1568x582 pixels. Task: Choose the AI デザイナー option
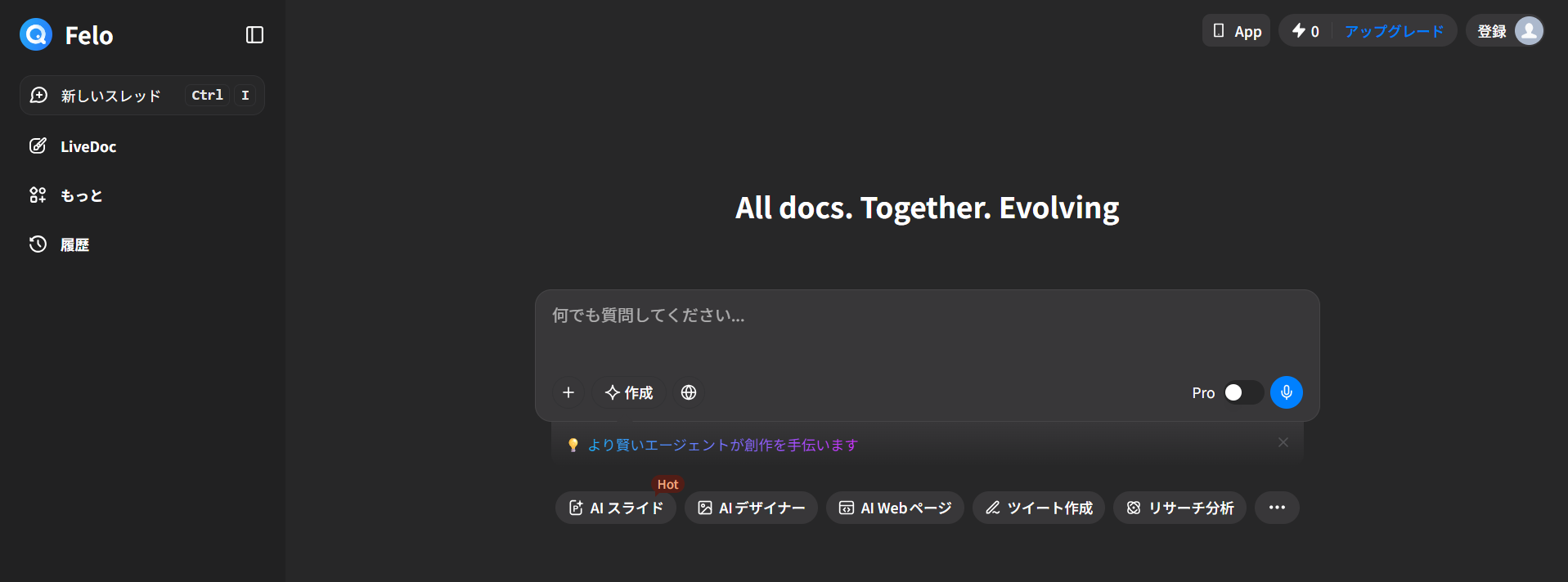[x=751, y=508]
